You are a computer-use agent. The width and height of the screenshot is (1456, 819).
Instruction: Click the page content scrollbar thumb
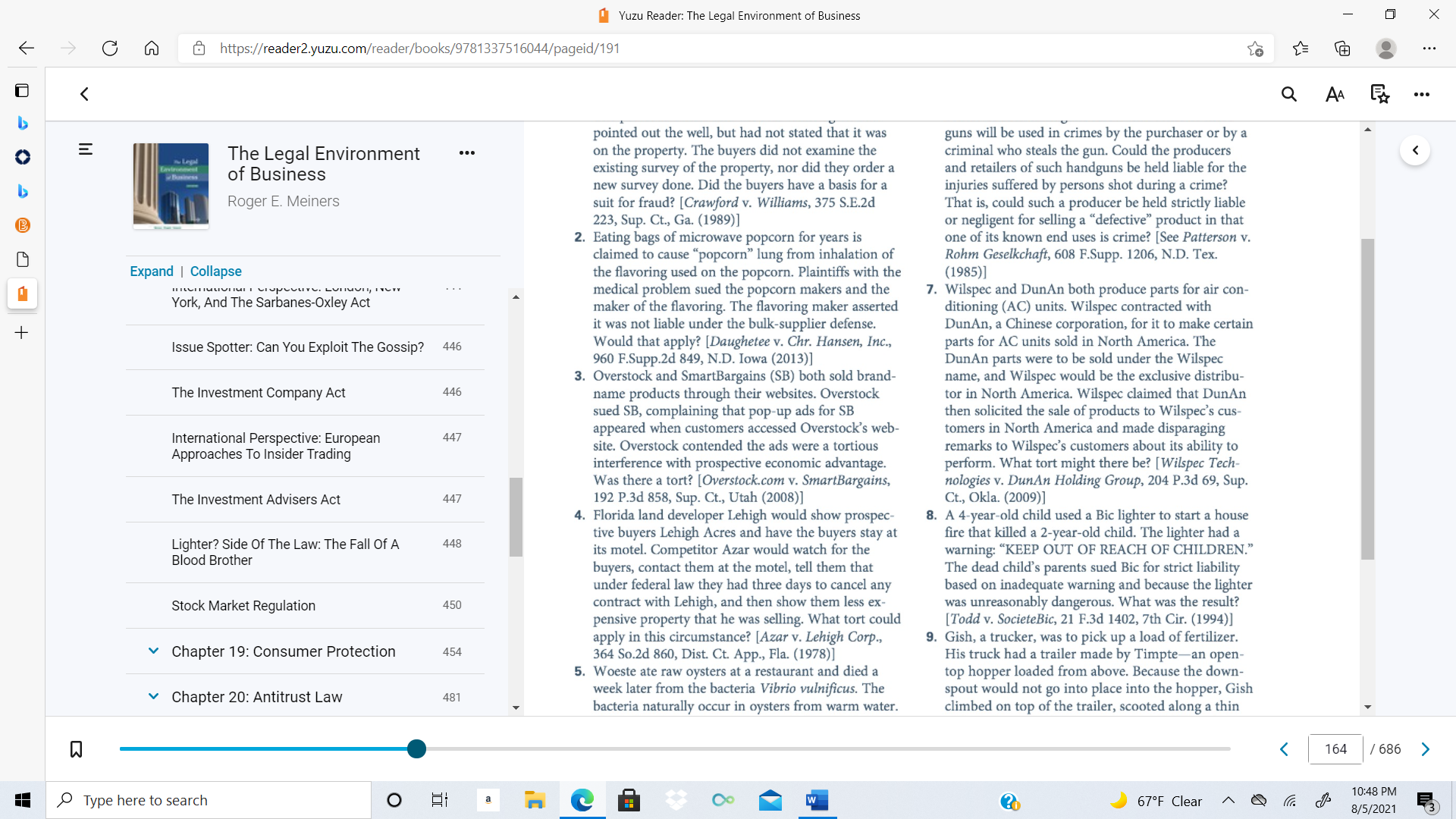pyautogui.click(x=1367, y=400)
